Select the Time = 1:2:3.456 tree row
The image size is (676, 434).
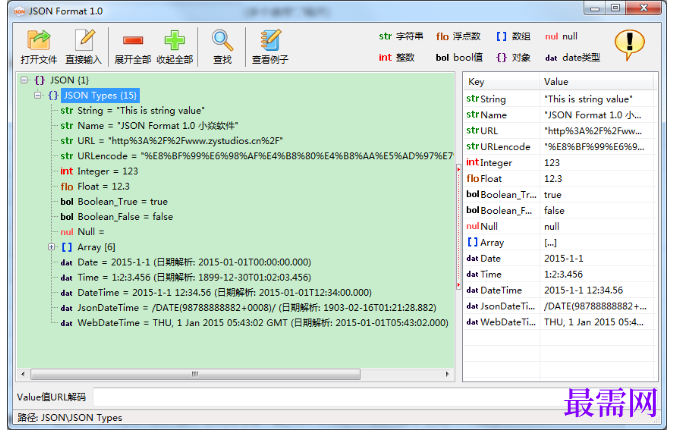coord(186,278)
